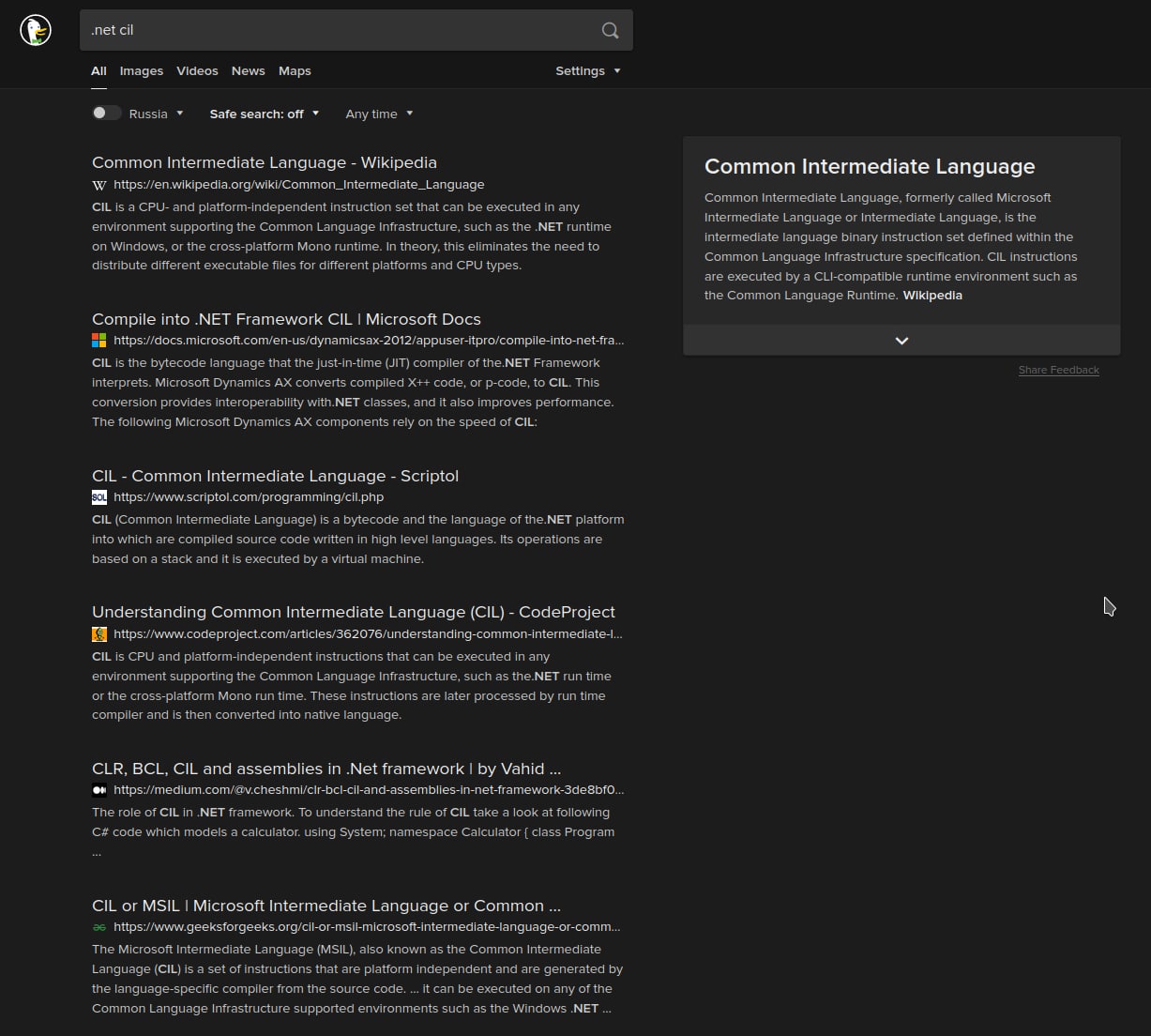
Task: Open the Any time filter dropdown
Action: tap(379, 114)
